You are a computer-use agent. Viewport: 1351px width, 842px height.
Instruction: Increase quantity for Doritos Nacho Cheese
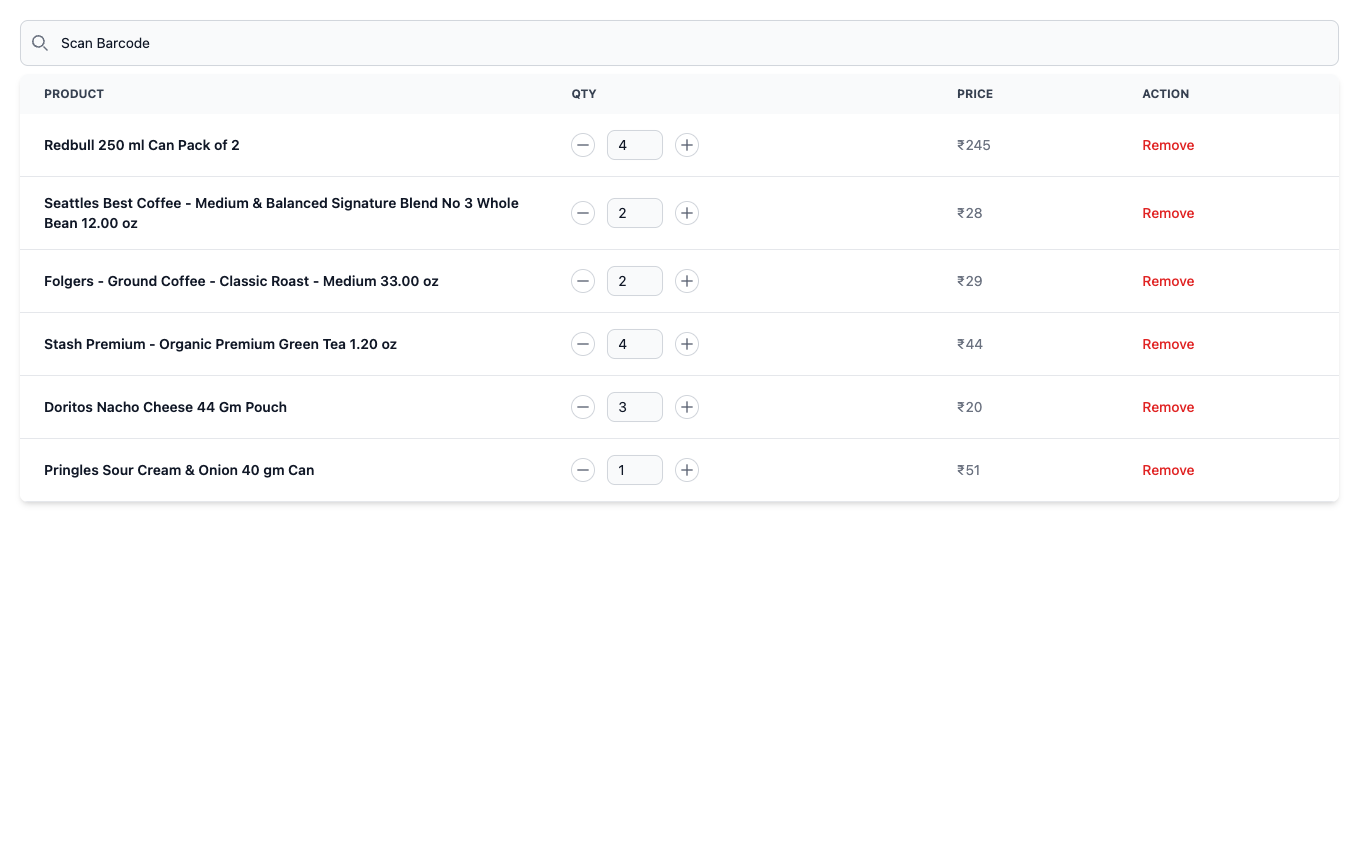(687, 407)
